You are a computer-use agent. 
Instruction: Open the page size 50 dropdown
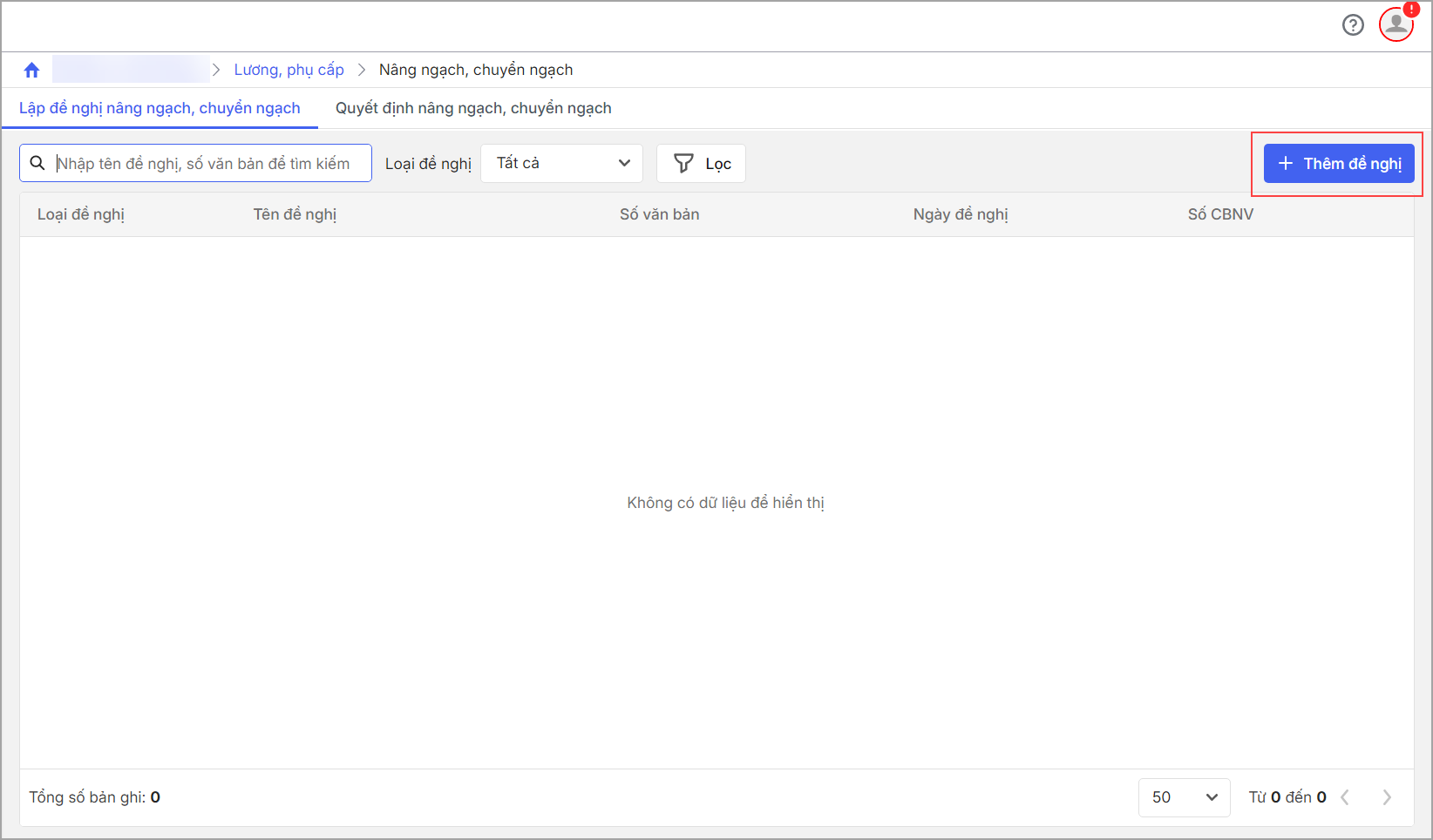[1184, 797]
